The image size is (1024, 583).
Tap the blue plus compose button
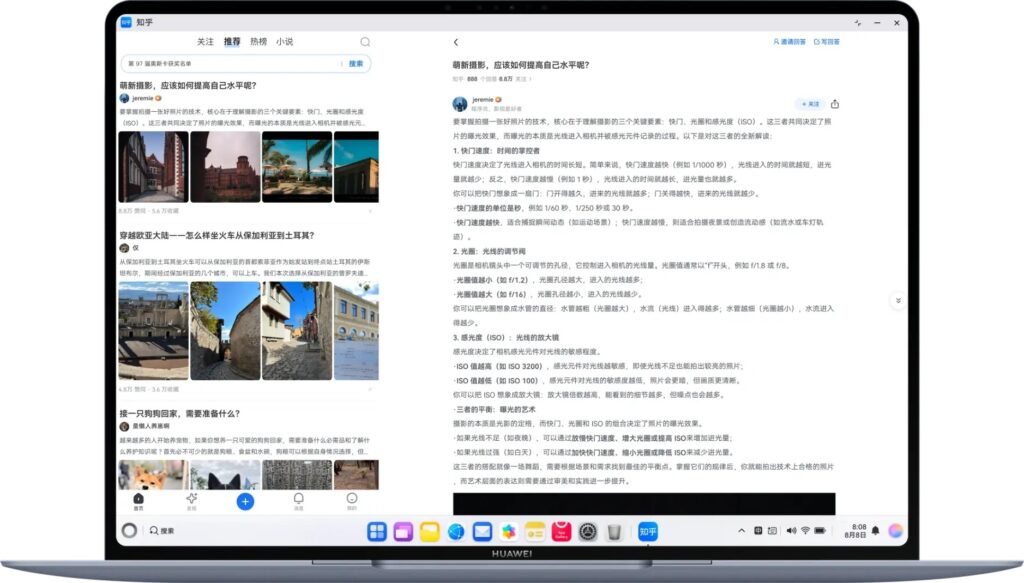coord(245,502)
